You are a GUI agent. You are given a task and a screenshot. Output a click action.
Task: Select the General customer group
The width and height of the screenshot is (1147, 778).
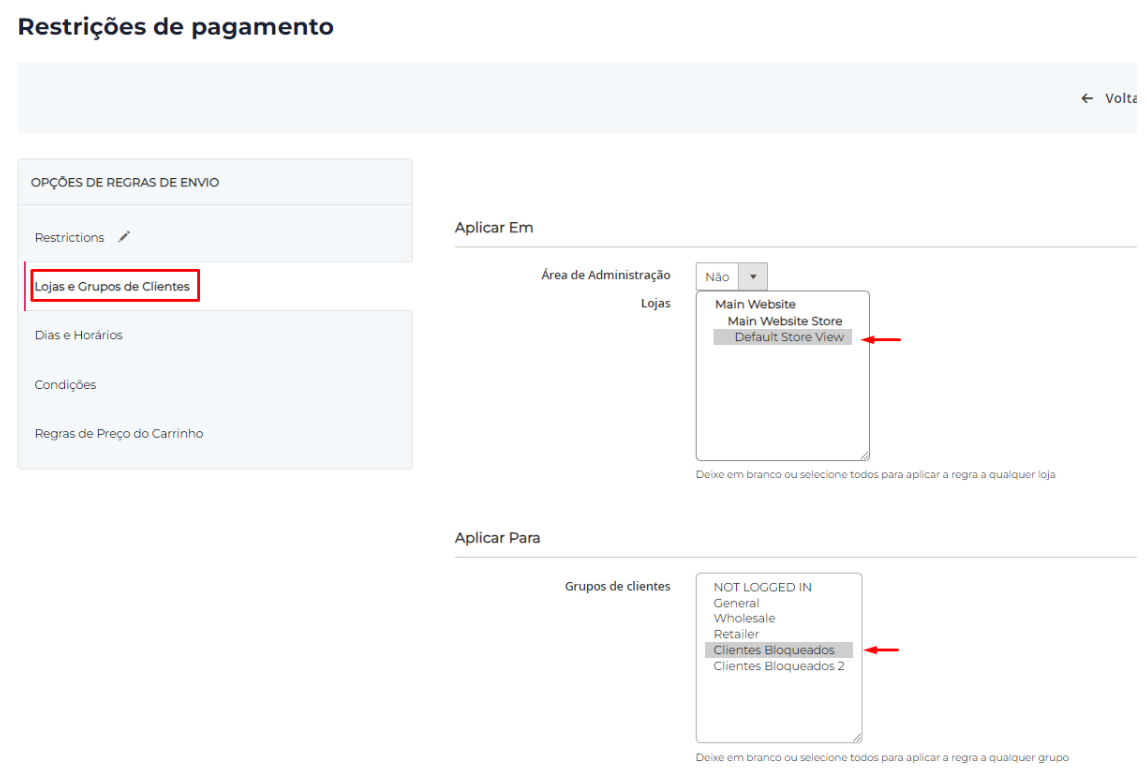(x=736, y=603)
